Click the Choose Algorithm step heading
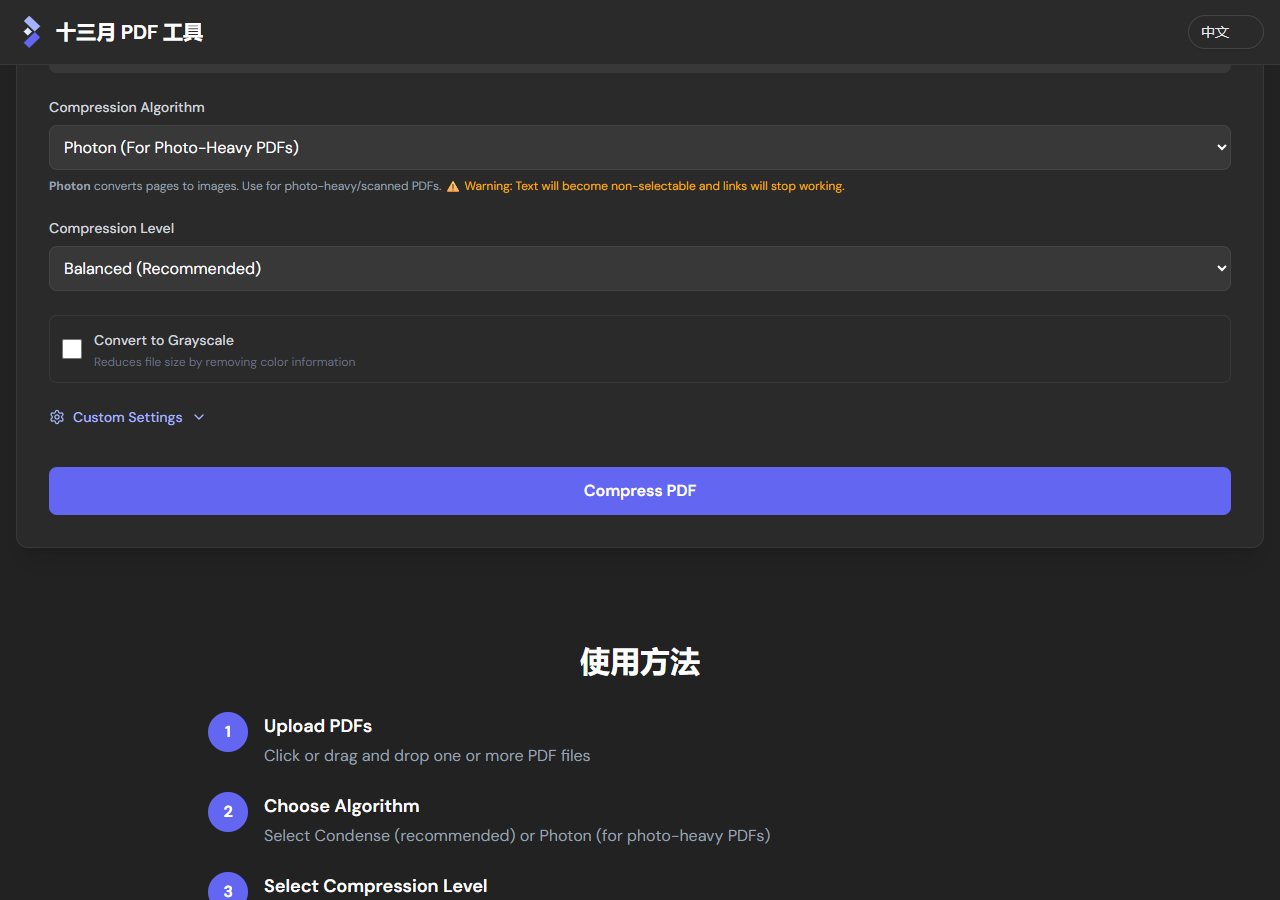The height and width of the screenshot is (900, 1280). pyautogui.click(x=342, y=806)
